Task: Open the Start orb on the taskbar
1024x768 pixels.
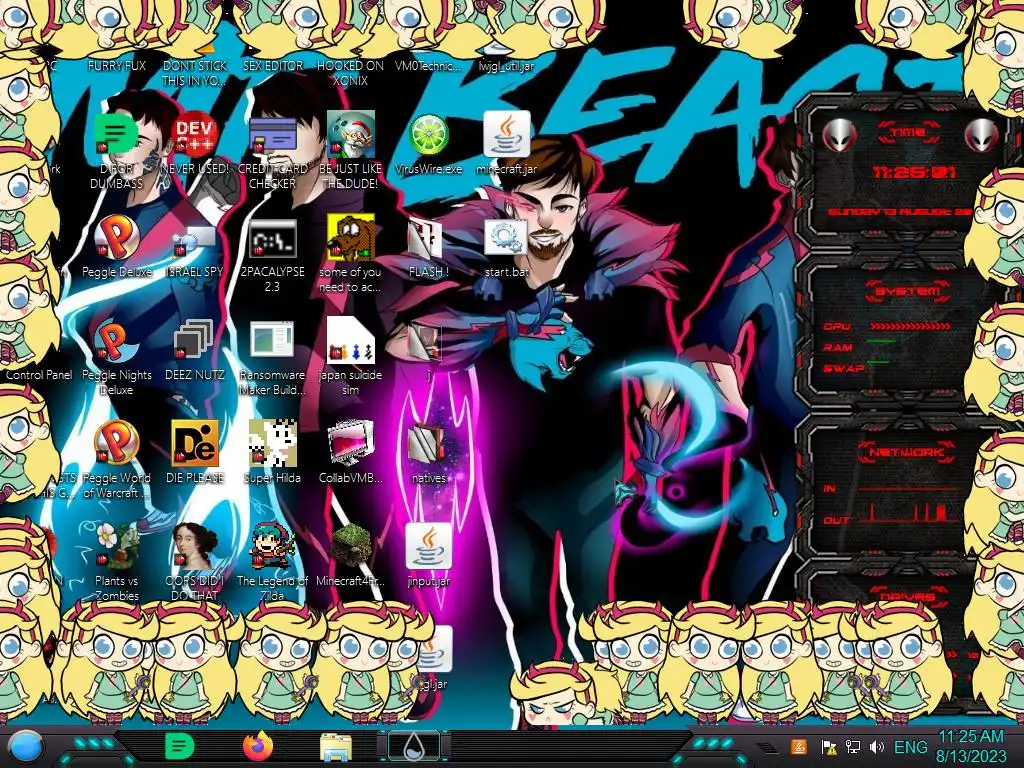Action: tap(25, 747)
